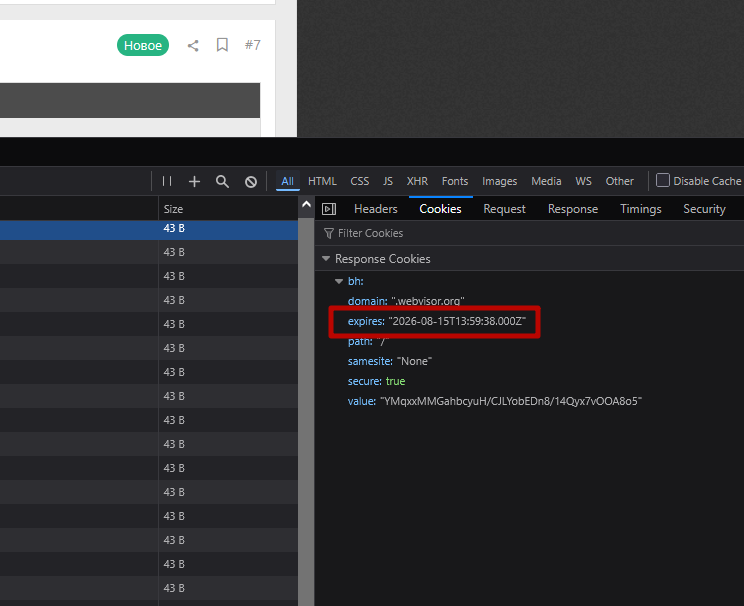Collapse the Response Cookies section

coord(326,259)
